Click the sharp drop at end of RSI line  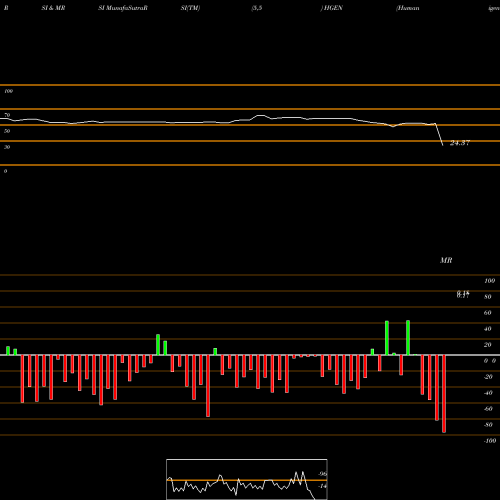tap(439, 135)
